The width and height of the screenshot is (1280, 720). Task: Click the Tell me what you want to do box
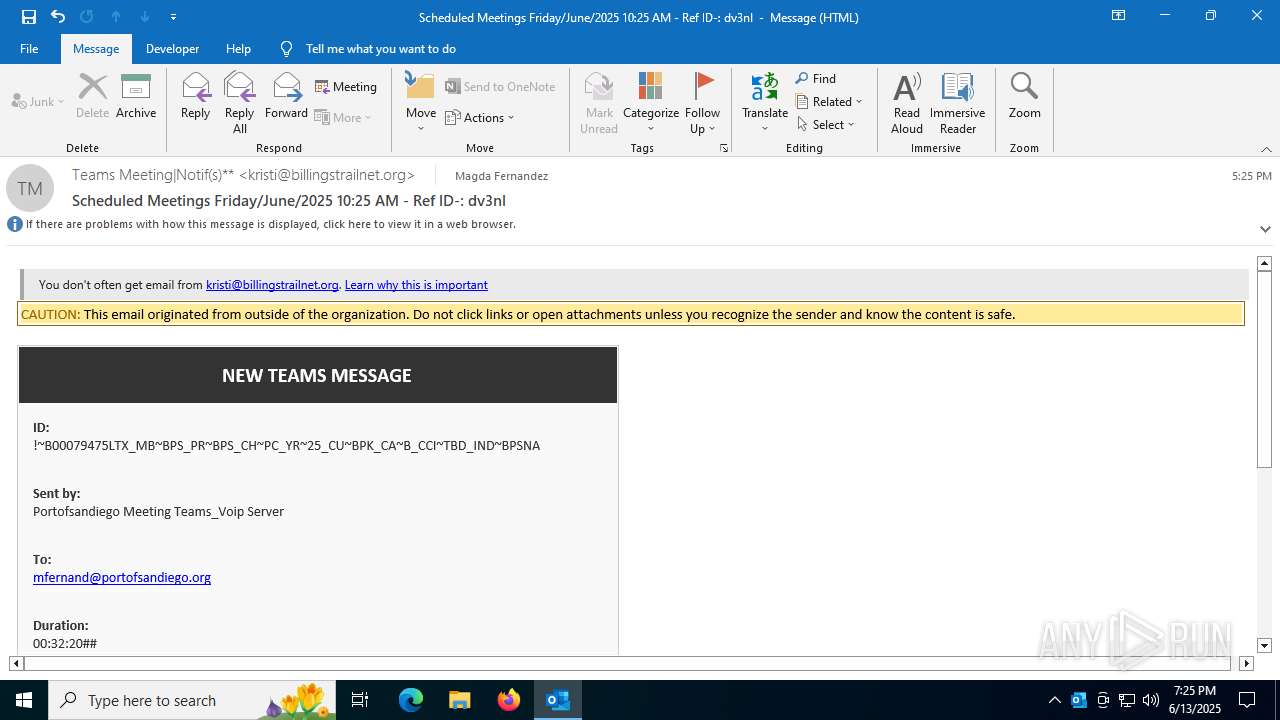(x=380, y=49)
